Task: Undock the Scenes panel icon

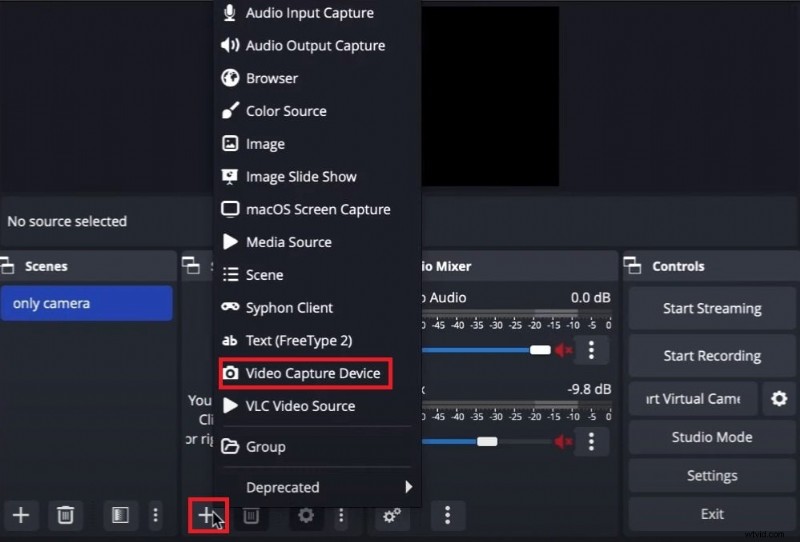Action: coord(8,266)
